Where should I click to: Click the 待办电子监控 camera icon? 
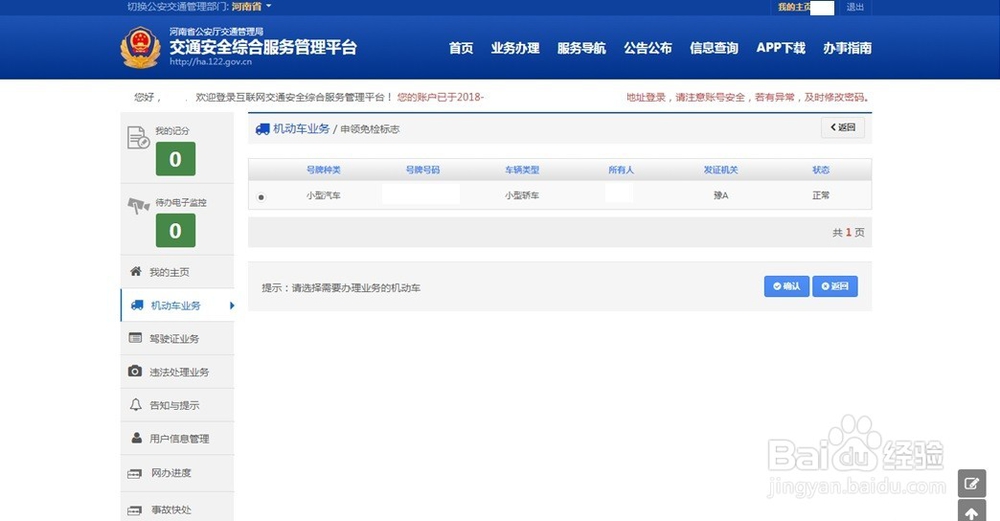click(x=138, y=205)
